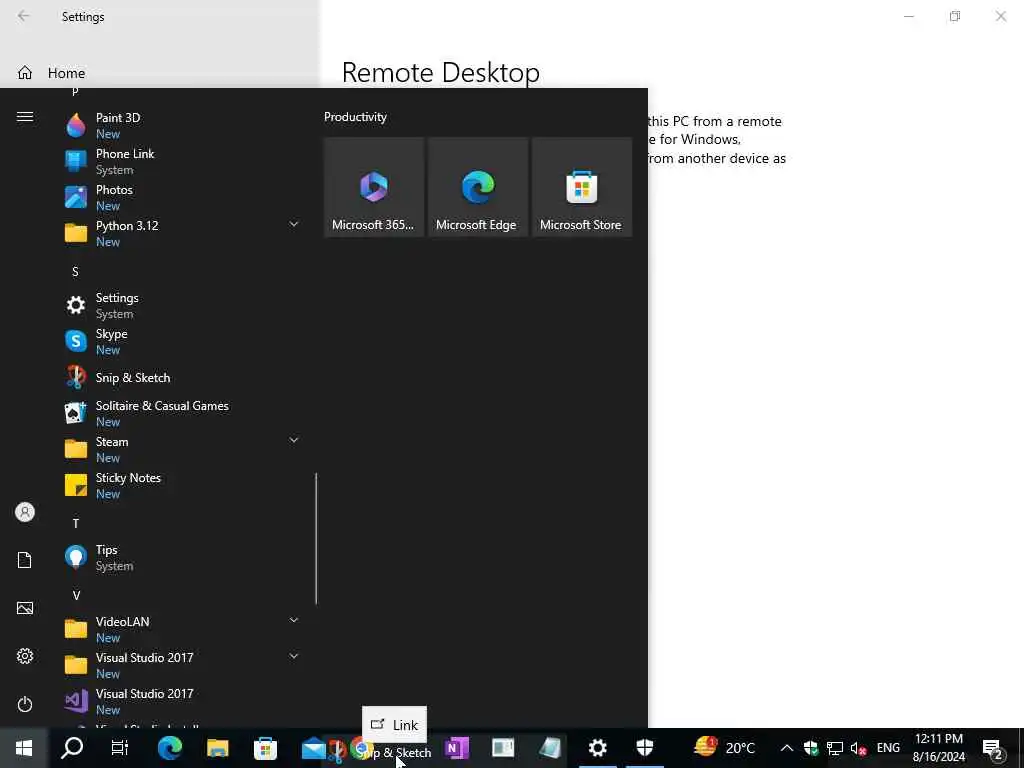Open File Explorer from the taskbar
Viewport: 1024px width, 768px height.
(x=217, y=748)
